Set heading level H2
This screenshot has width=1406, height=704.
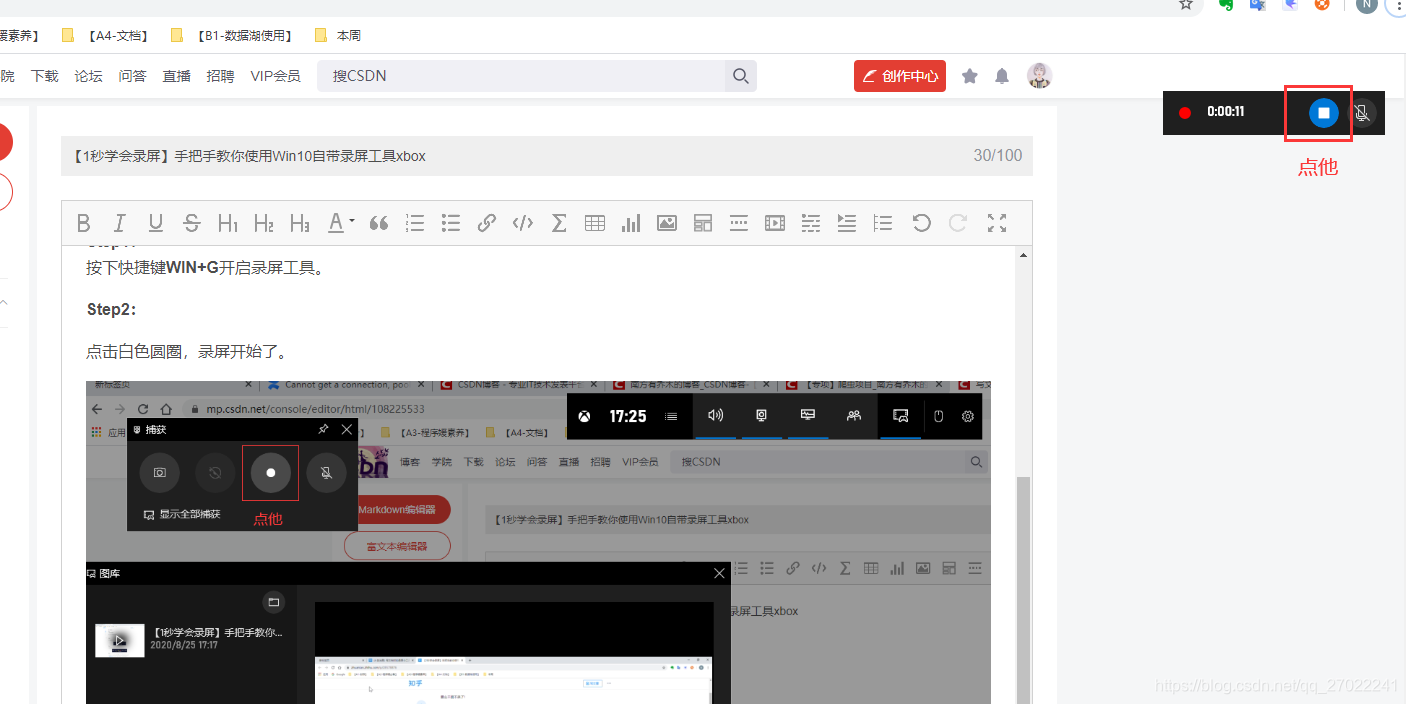pos(264,223)
